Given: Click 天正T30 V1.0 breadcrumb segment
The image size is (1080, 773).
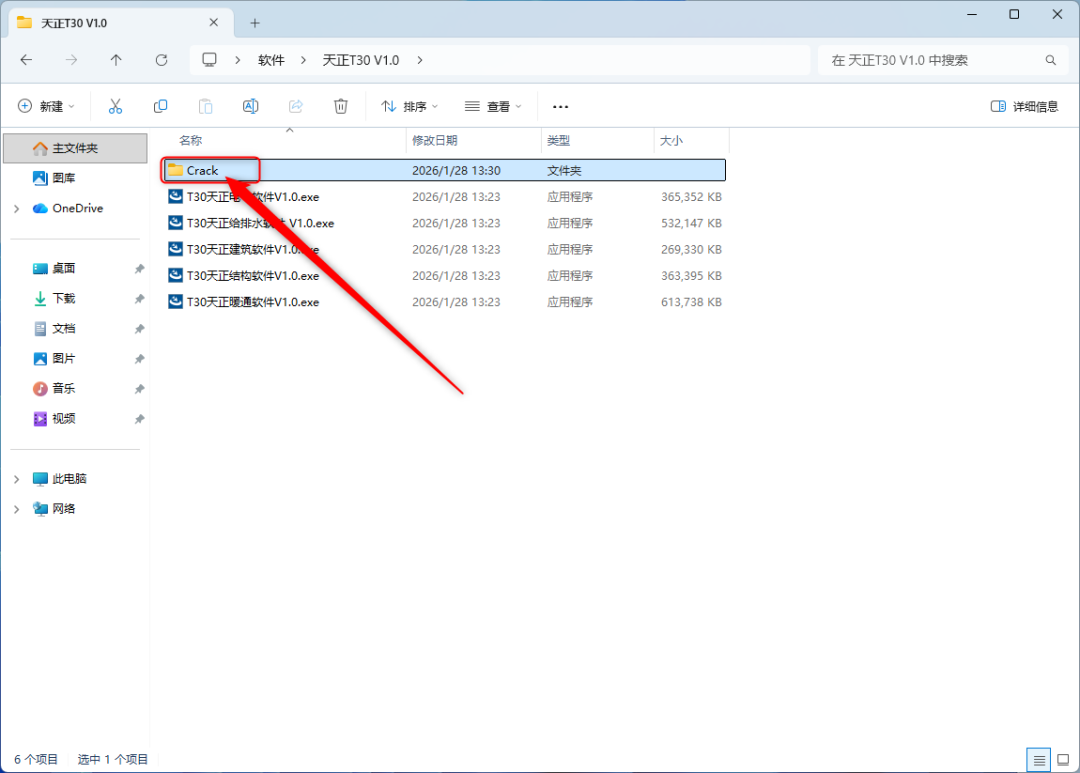Looking at the screenshot, I should coord(361,60).
